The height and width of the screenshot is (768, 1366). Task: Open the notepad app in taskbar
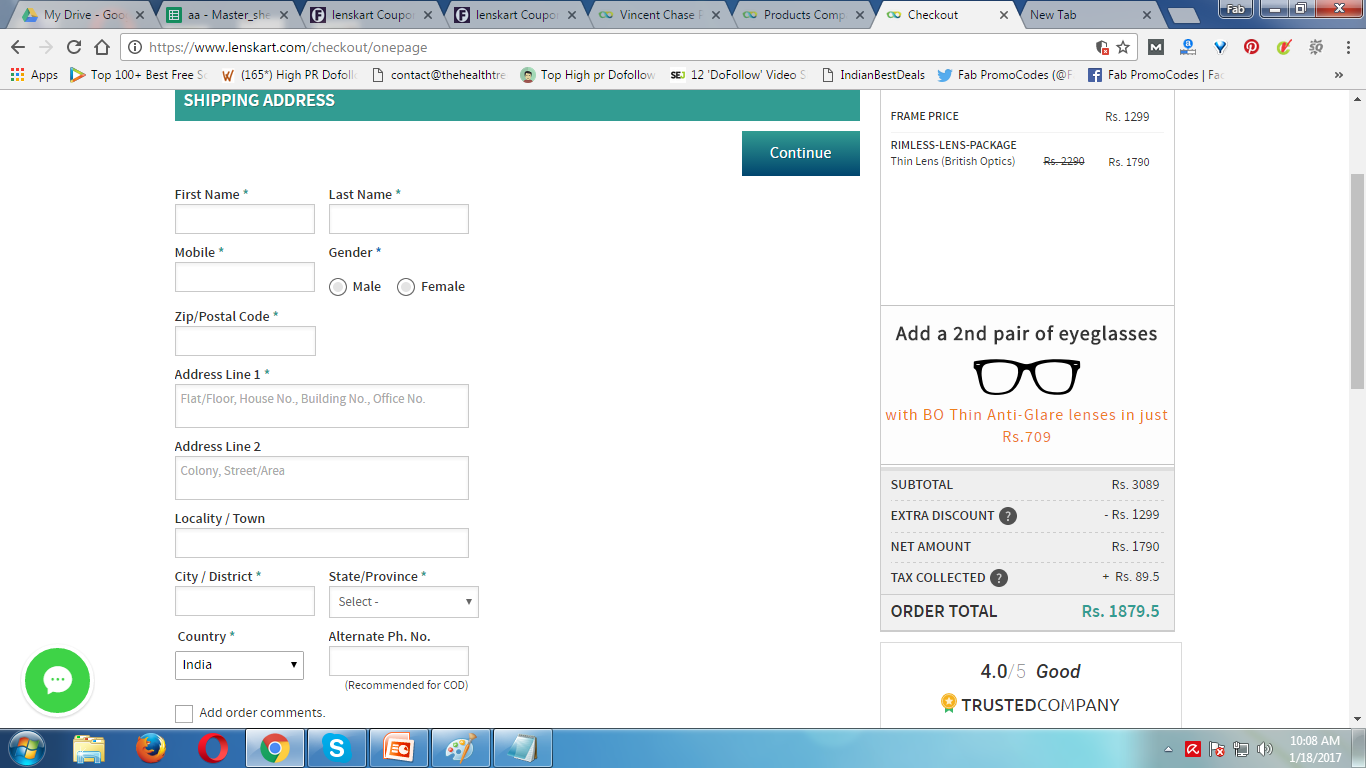pos(523,748)
